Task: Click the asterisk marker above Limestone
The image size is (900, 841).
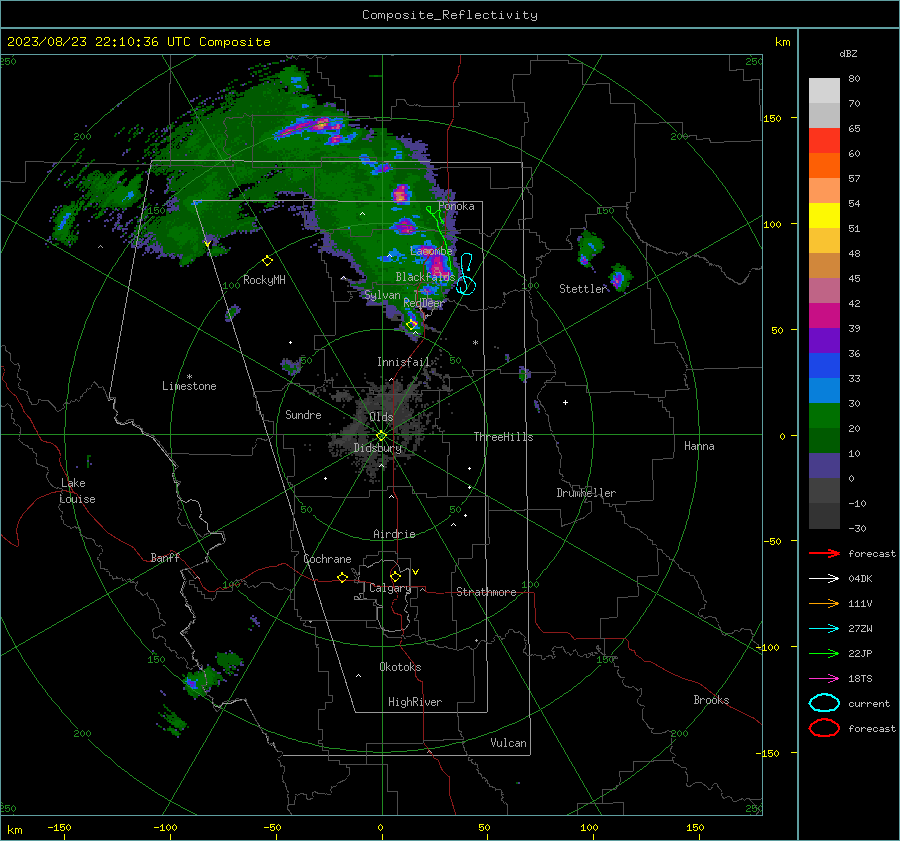Action: [189, 377]
